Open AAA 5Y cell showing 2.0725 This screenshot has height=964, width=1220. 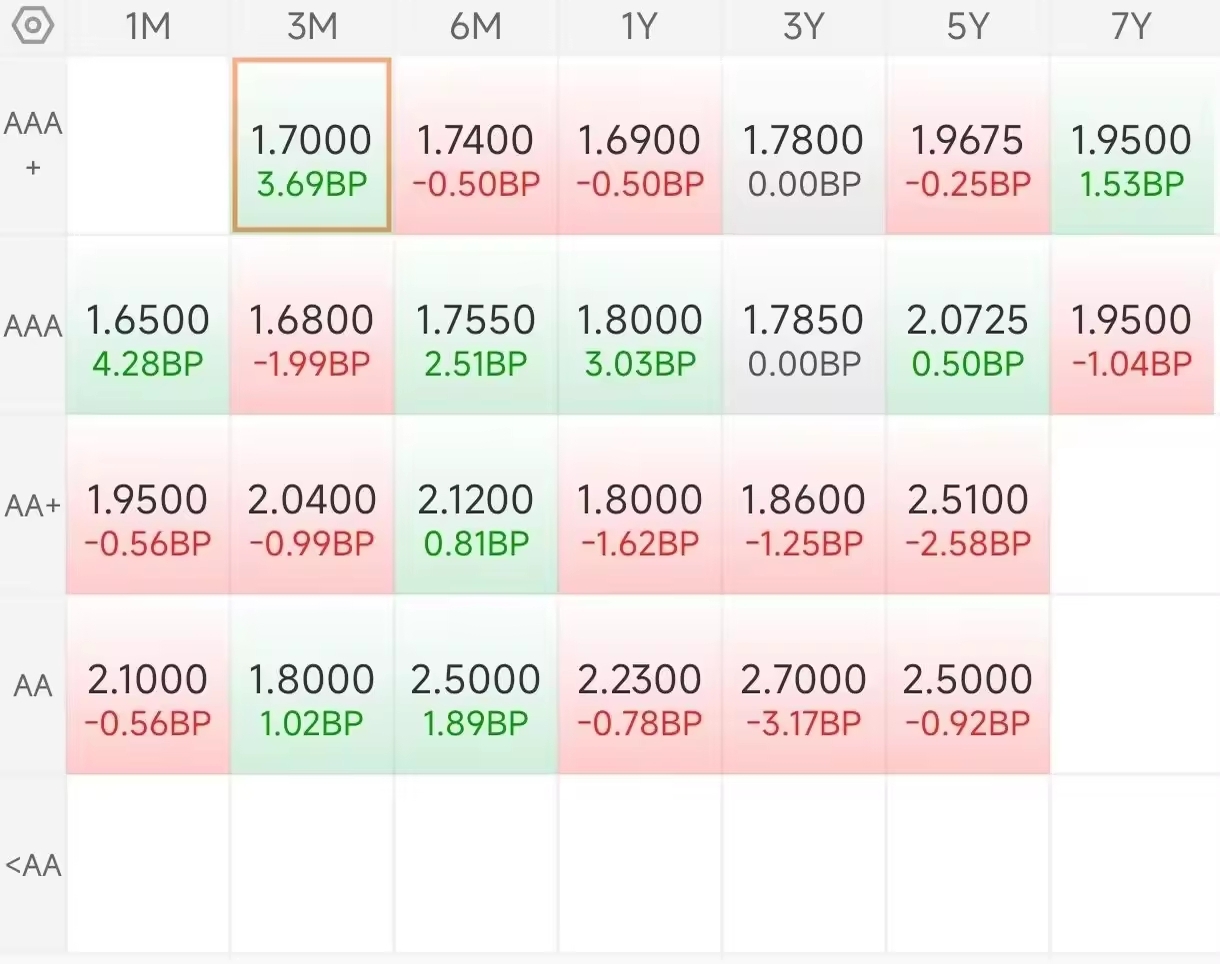click(x=968, y=326)
